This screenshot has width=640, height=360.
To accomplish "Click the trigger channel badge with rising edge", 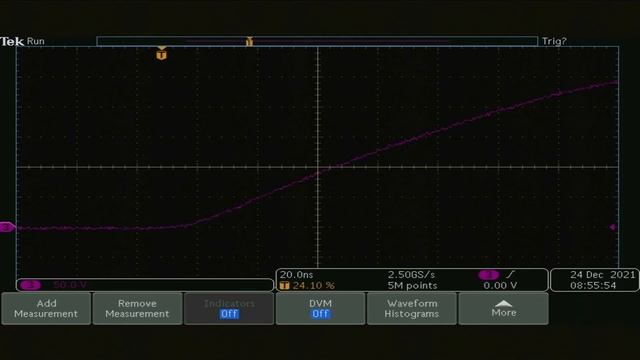I will pyautogui.click(x=489, y=275).
